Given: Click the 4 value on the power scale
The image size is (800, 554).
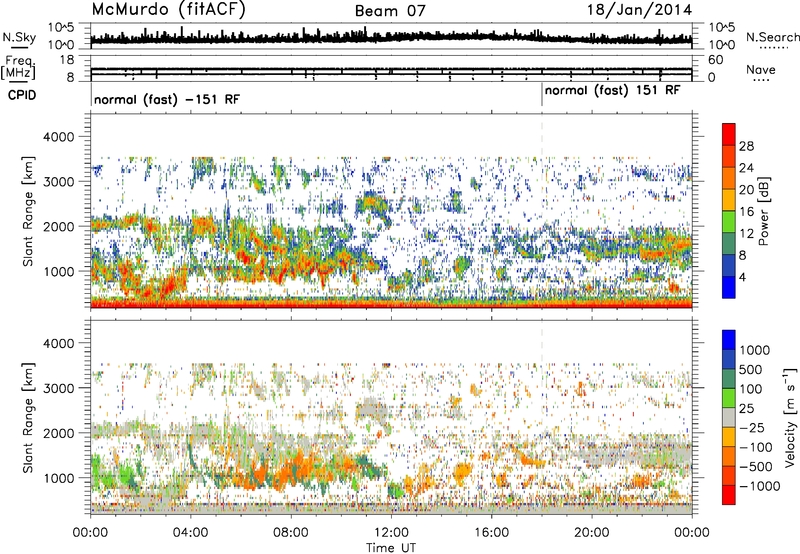Looking at the screenshot, I should point(742,277).
